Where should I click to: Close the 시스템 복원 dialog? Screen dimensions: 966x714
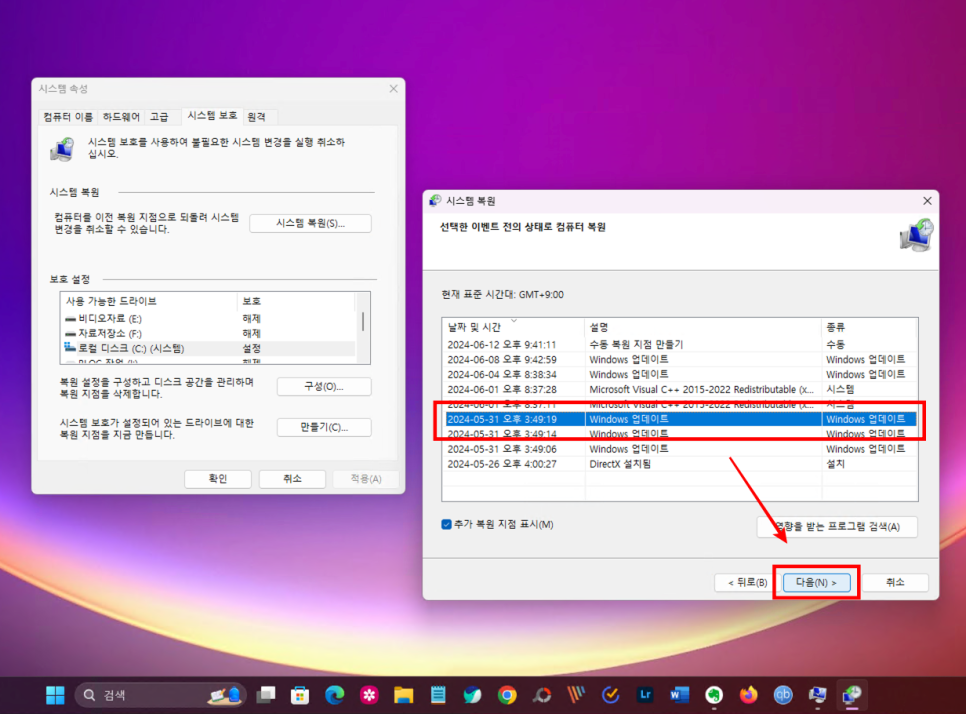click(x=927, y=201)
